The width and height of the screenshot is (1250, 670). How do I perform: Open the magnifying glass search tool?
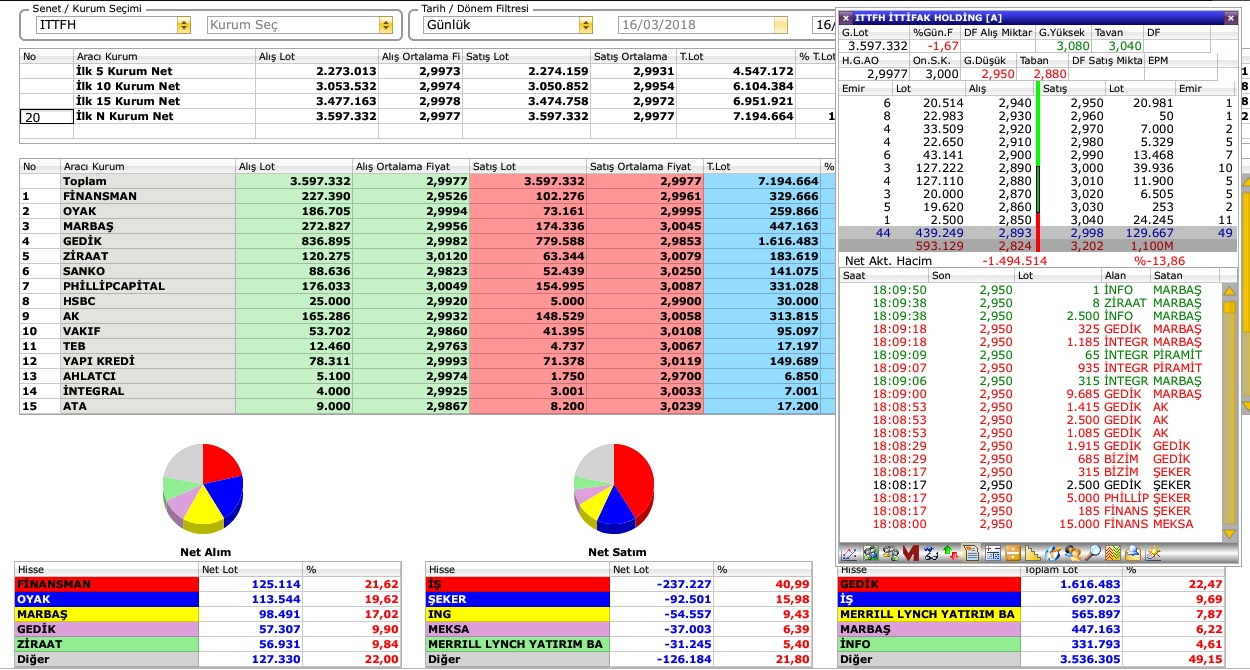coord(1093,552)
